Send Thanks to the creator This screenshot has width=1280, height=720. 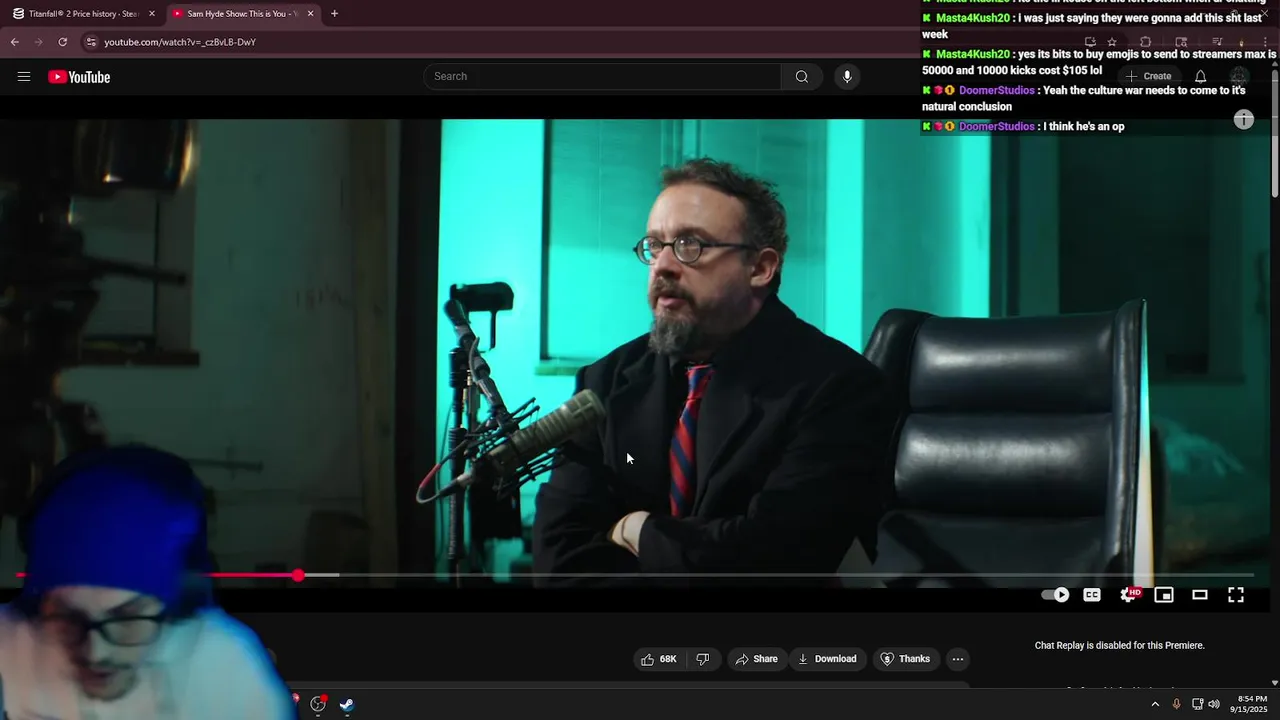coord(905,659)
